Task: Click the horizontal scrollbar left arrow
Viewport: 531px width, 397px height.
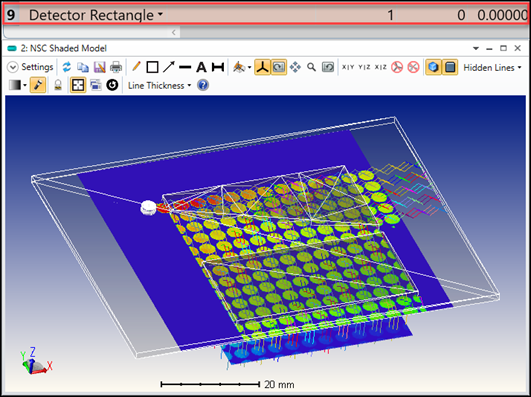Action: tap(174, 33)
